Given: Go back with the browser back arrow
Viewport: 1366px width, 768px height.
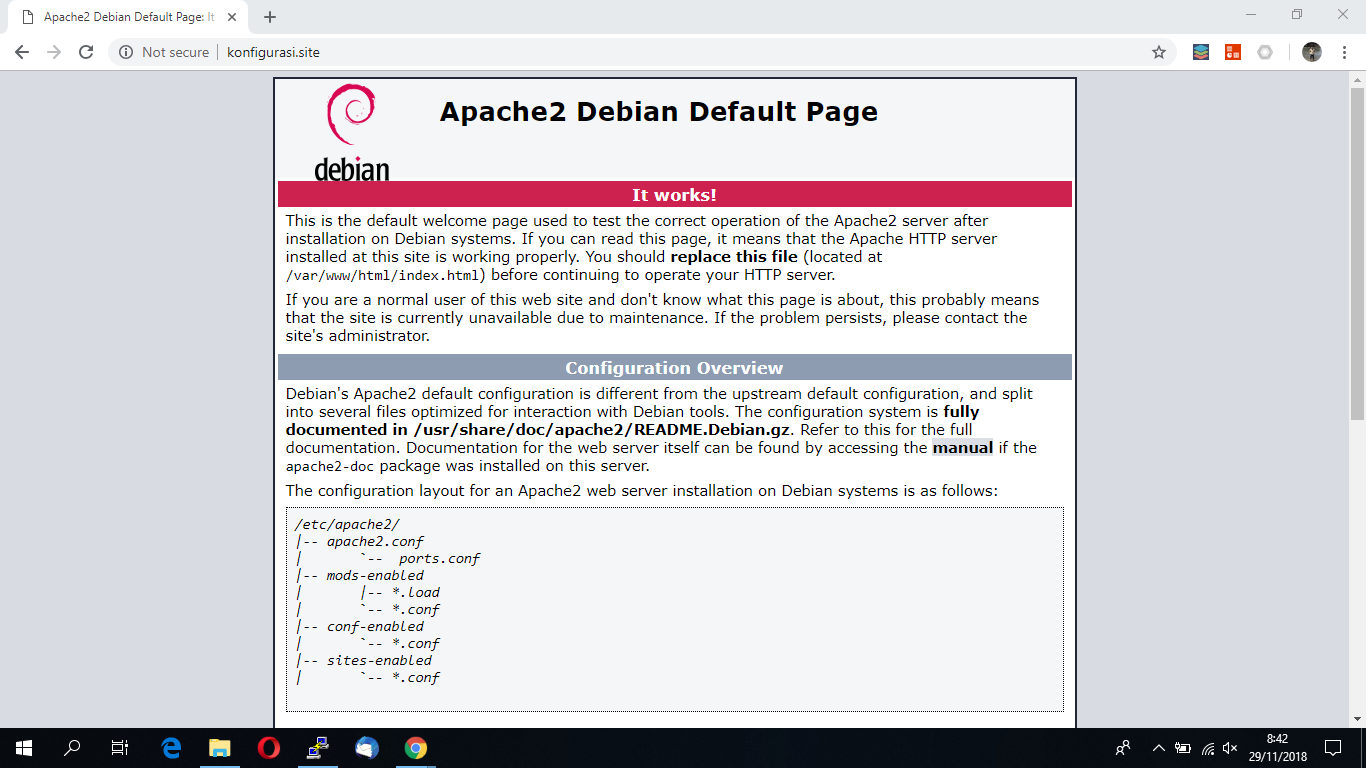Looking at the screenshot, I should coord(22,52).
